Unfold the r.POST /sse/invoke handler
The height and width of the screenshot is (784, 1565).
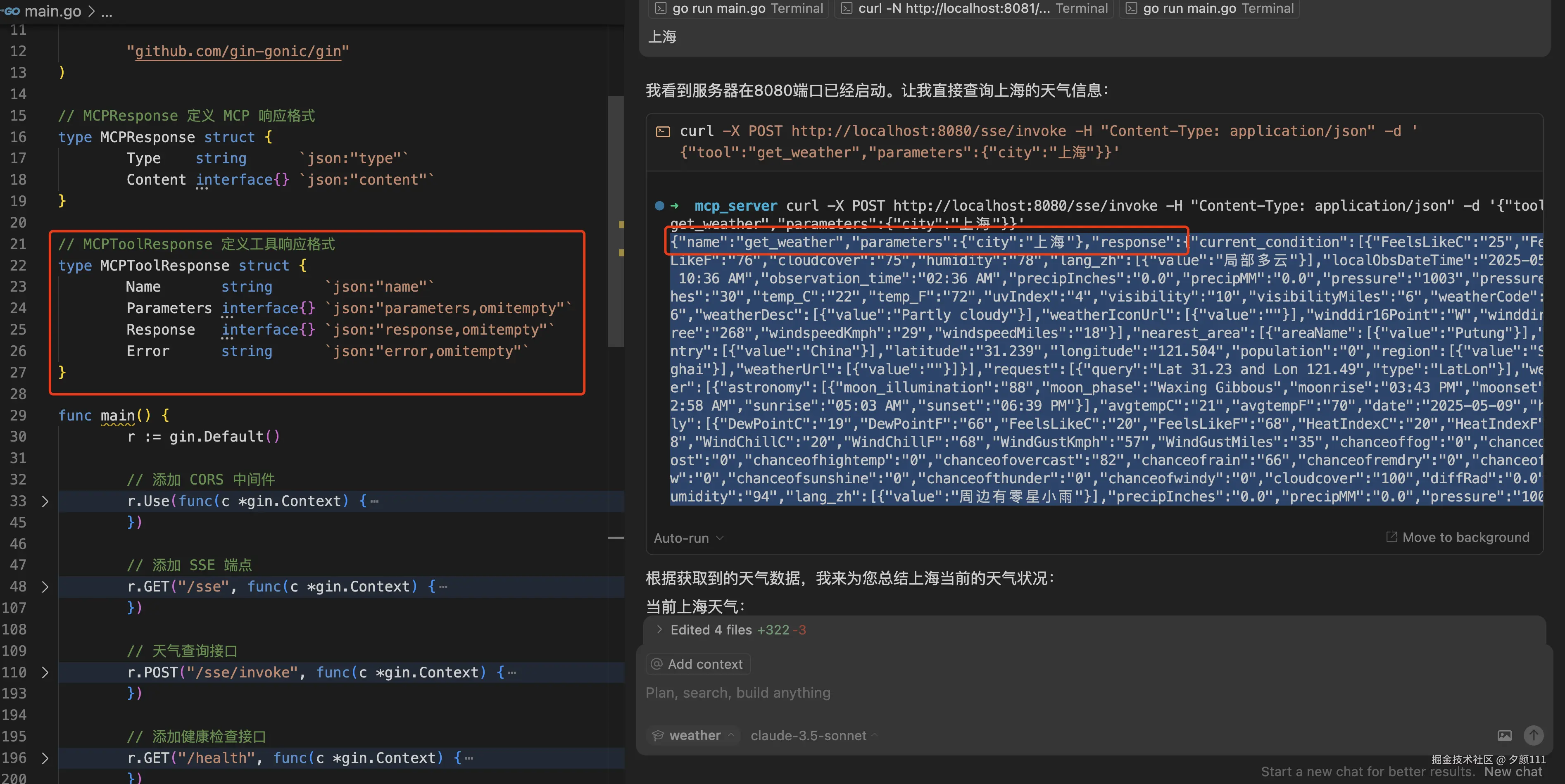[44, 672]
